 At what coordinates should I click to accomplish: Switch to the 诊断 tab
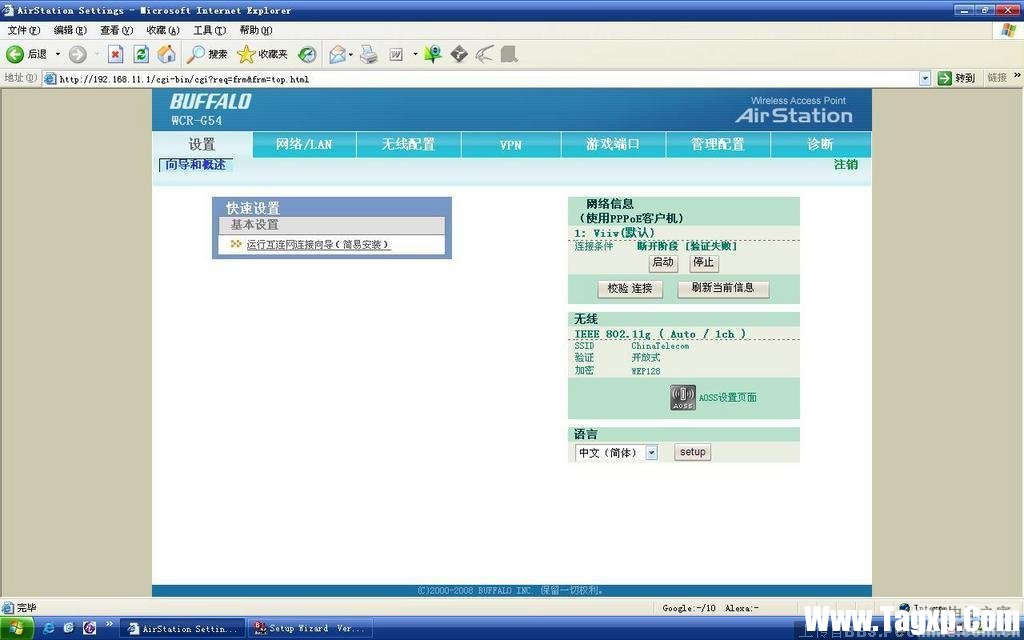pos(820,144)
